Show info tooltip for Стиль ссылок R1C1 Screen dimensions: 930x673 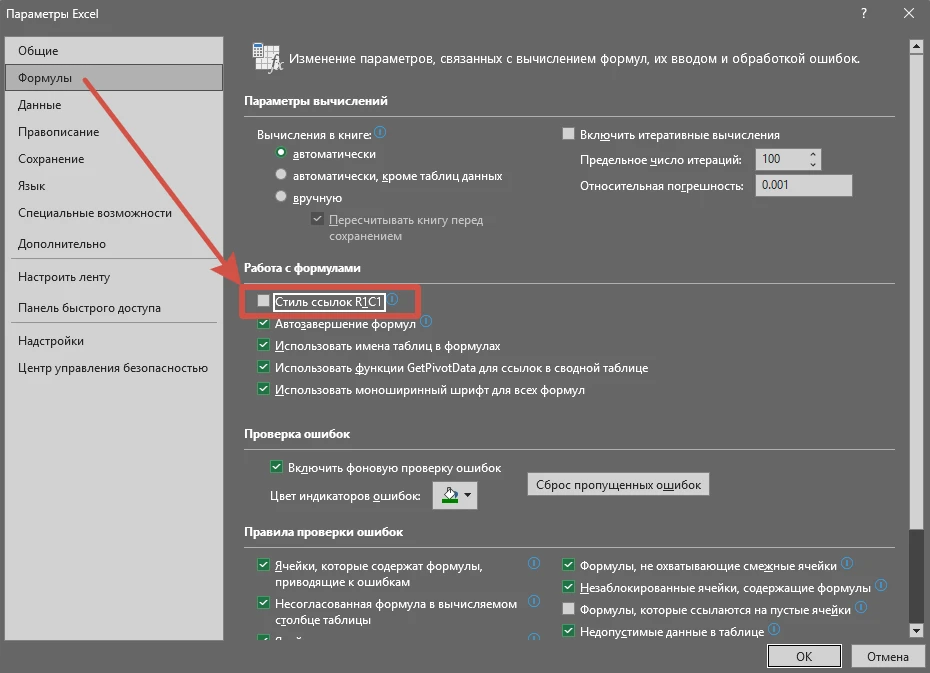point(393,299)
